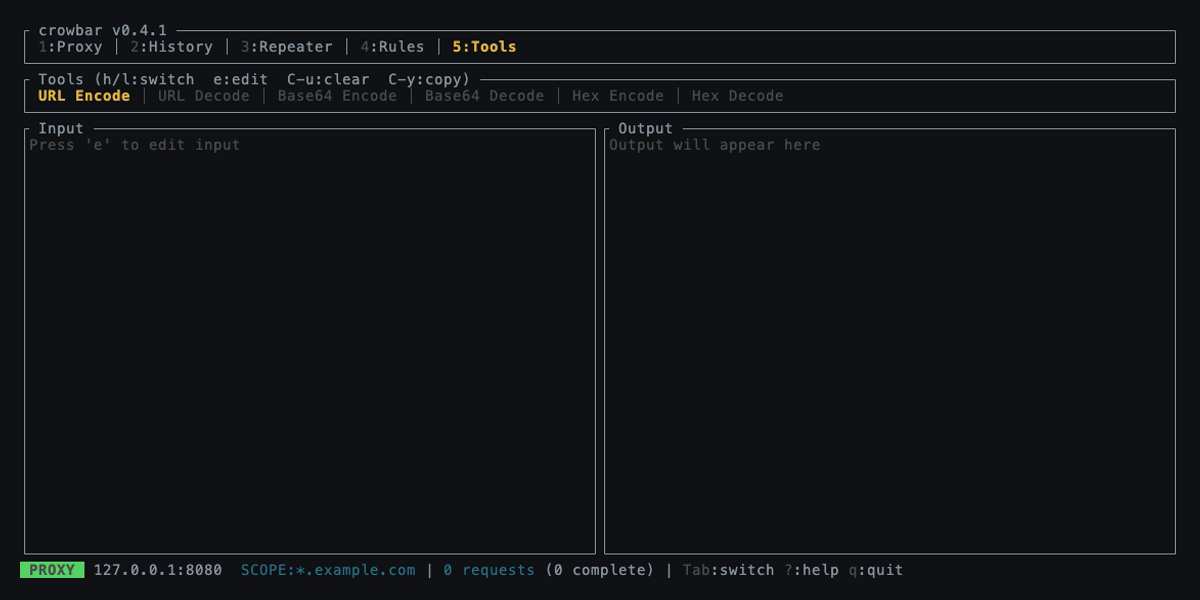Click the h/l:switch hint in Tools header
The height and width of the screenshot is (600, 1200).
pyautogui.click(x=149, y=80)
